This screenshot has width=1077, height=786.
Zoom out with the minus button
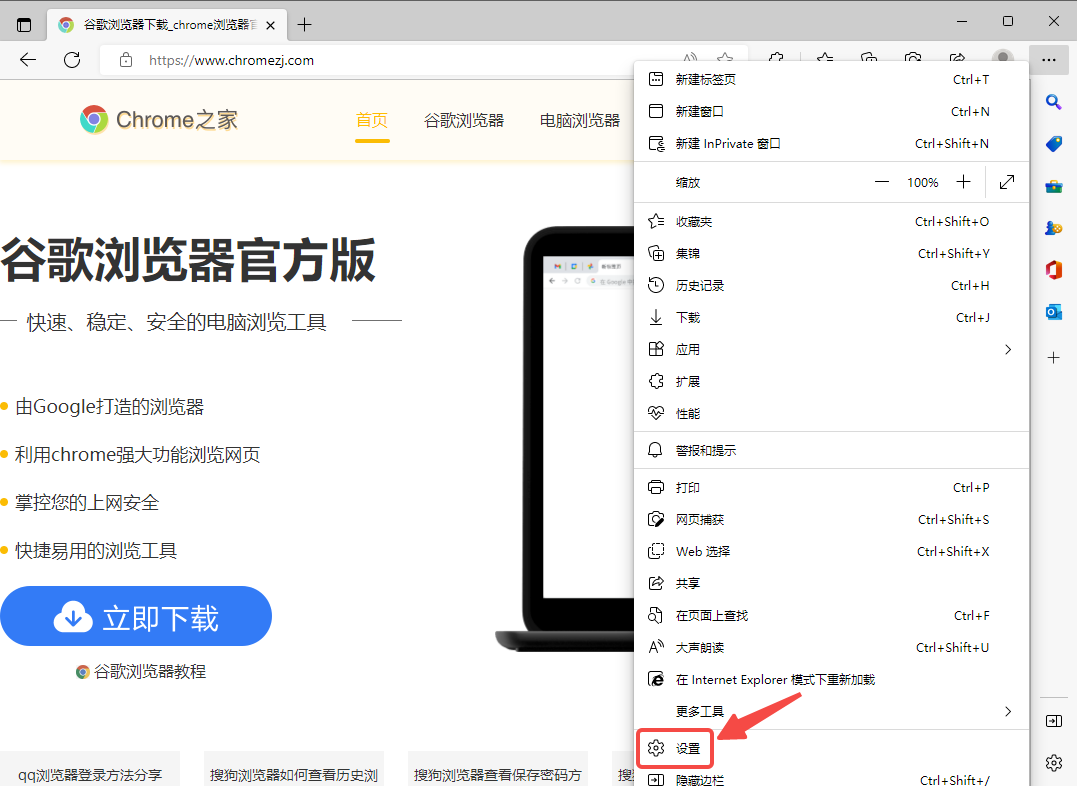pyautogui.click(x=882, y=182)
